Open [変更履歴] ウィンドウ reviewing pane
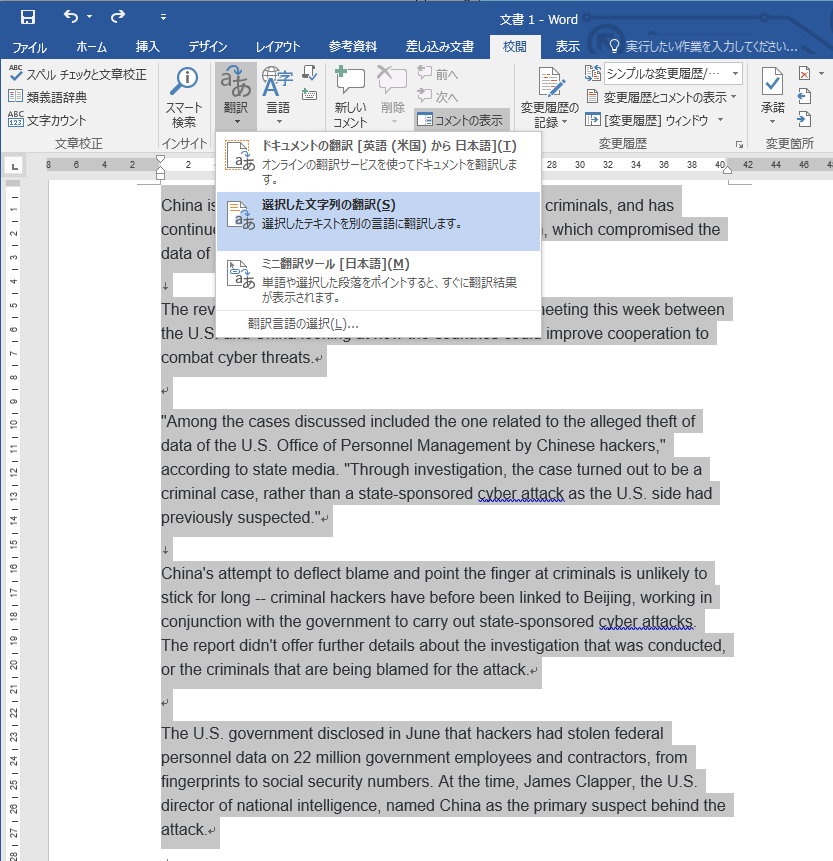833x861 pixels. [647, 120]
